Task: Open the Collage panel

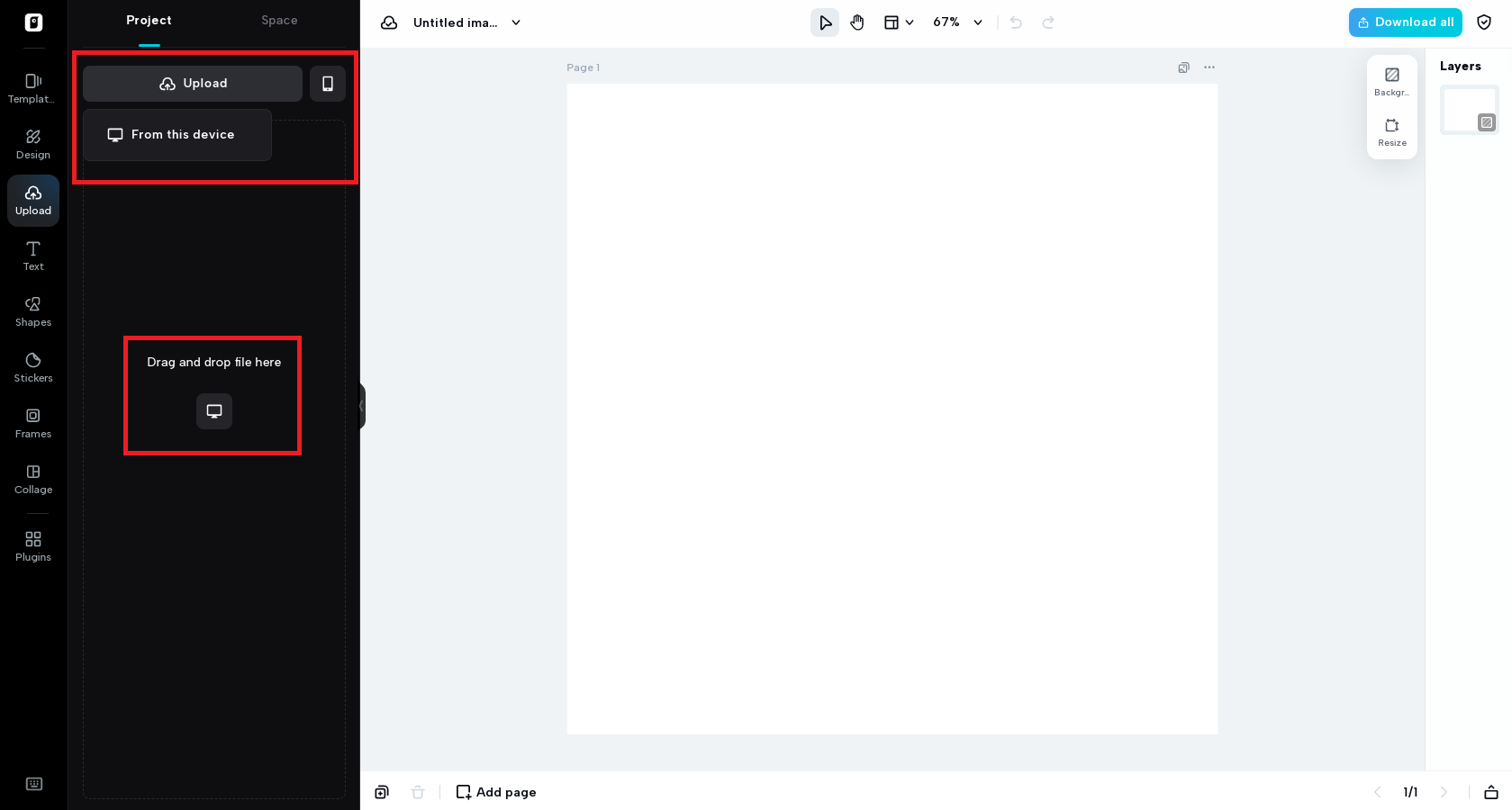Action: pos(33,479)
